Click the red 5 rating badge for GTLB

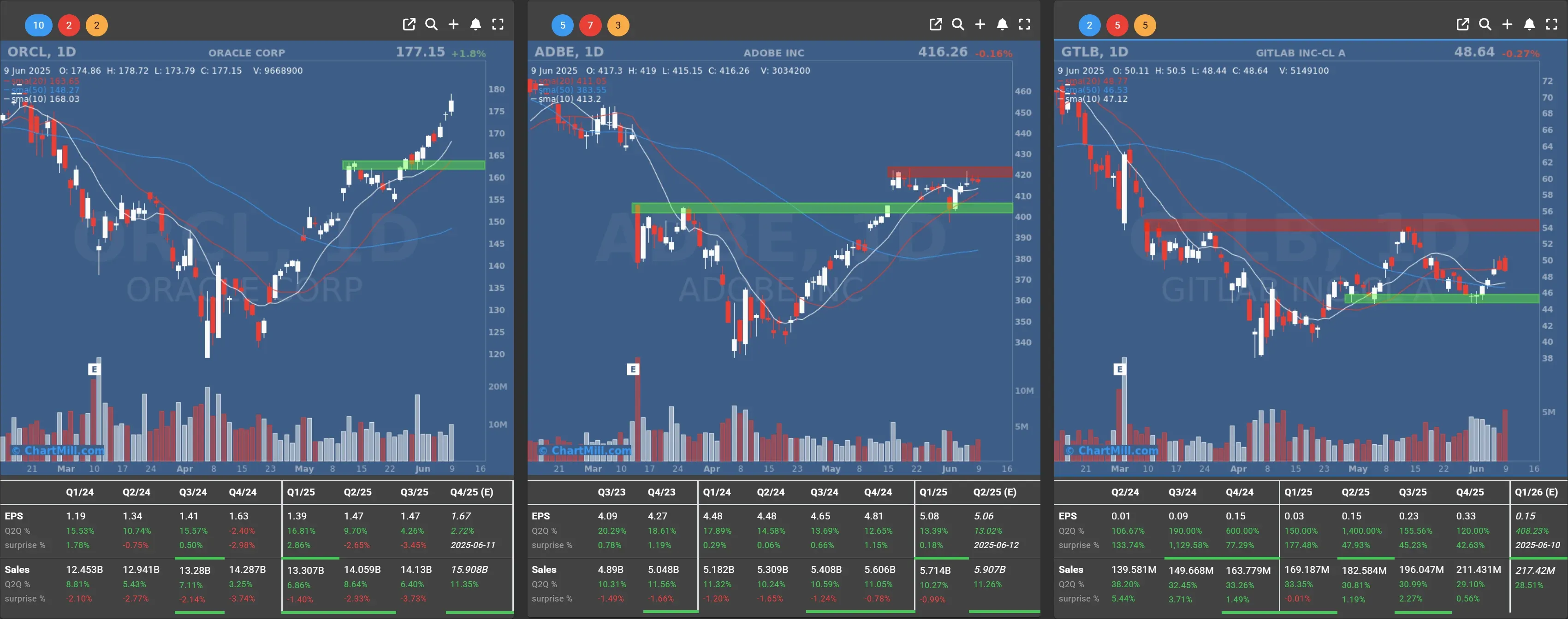coord(1117,25)
